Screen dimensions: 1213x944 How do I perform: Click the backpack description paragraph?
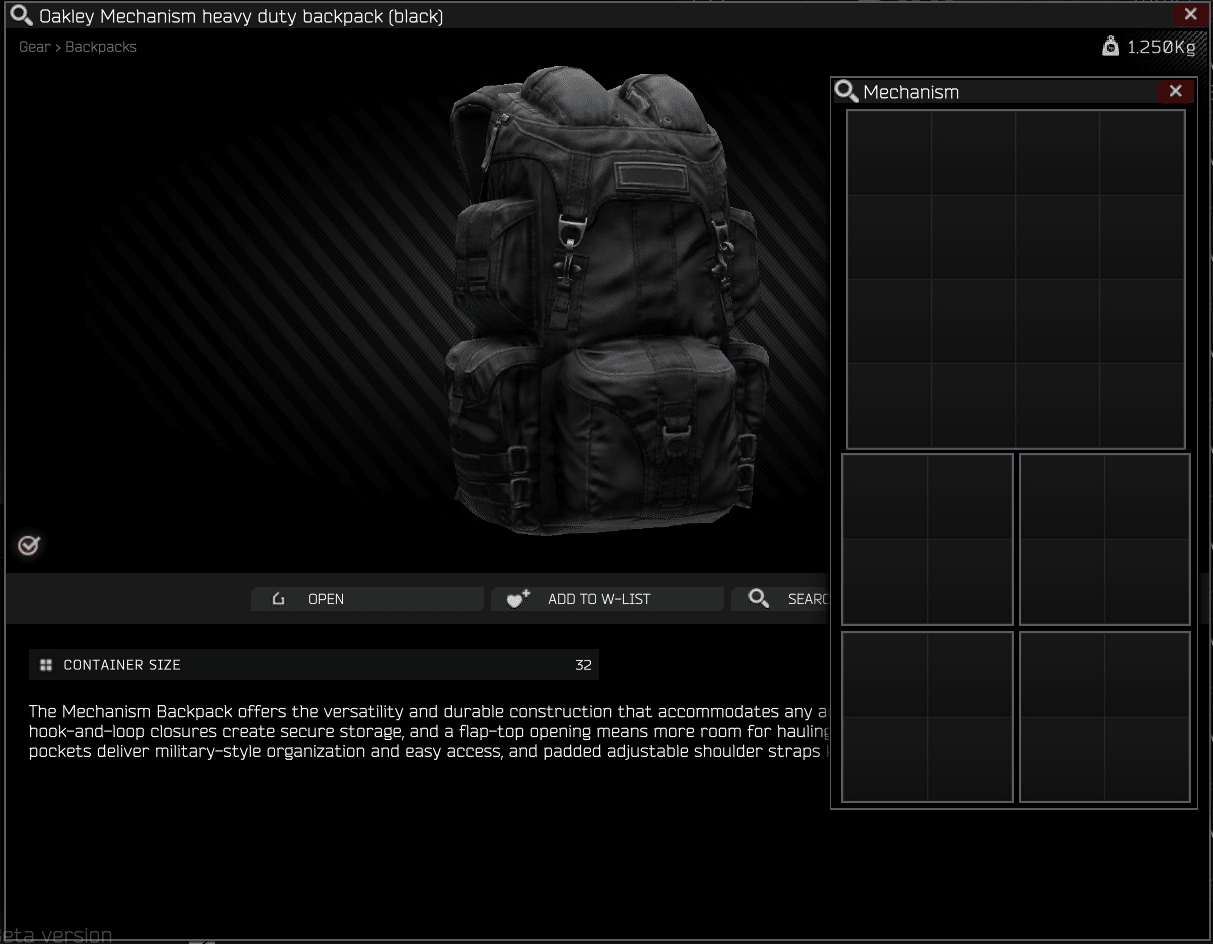(x=429, y=731)
